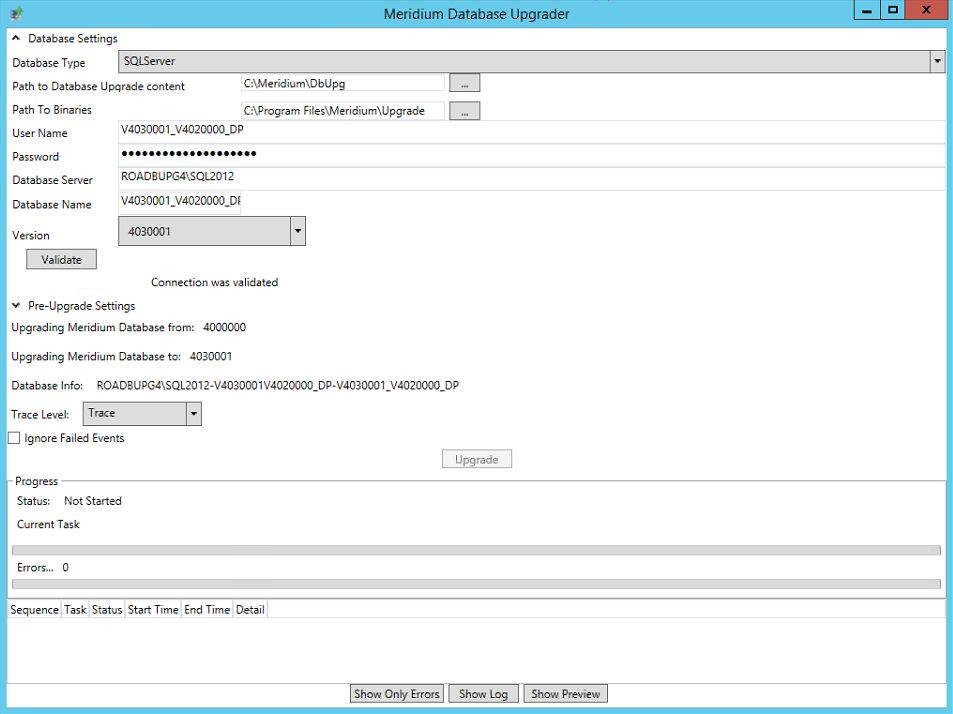
Task: Click the Show Log button
Action: 483,693
